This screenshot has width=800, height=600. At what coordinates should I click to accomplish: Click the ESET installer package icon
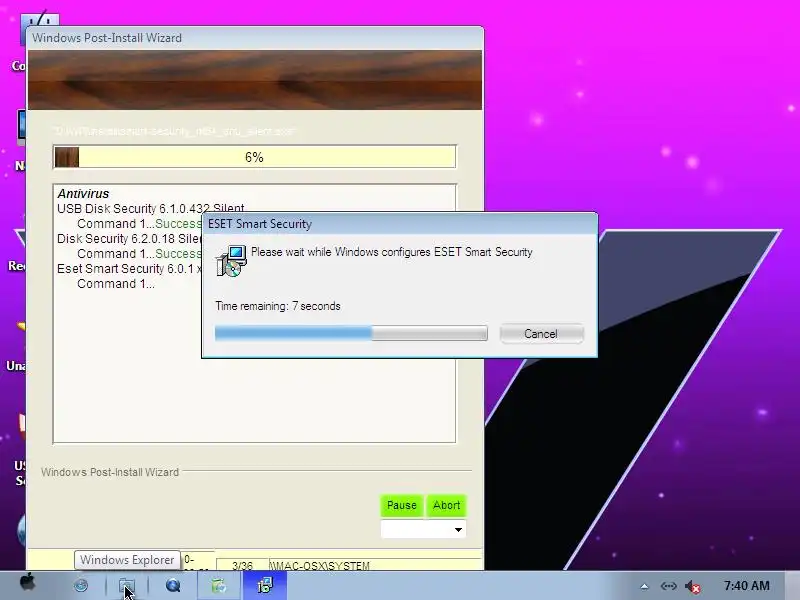[232, 261]
